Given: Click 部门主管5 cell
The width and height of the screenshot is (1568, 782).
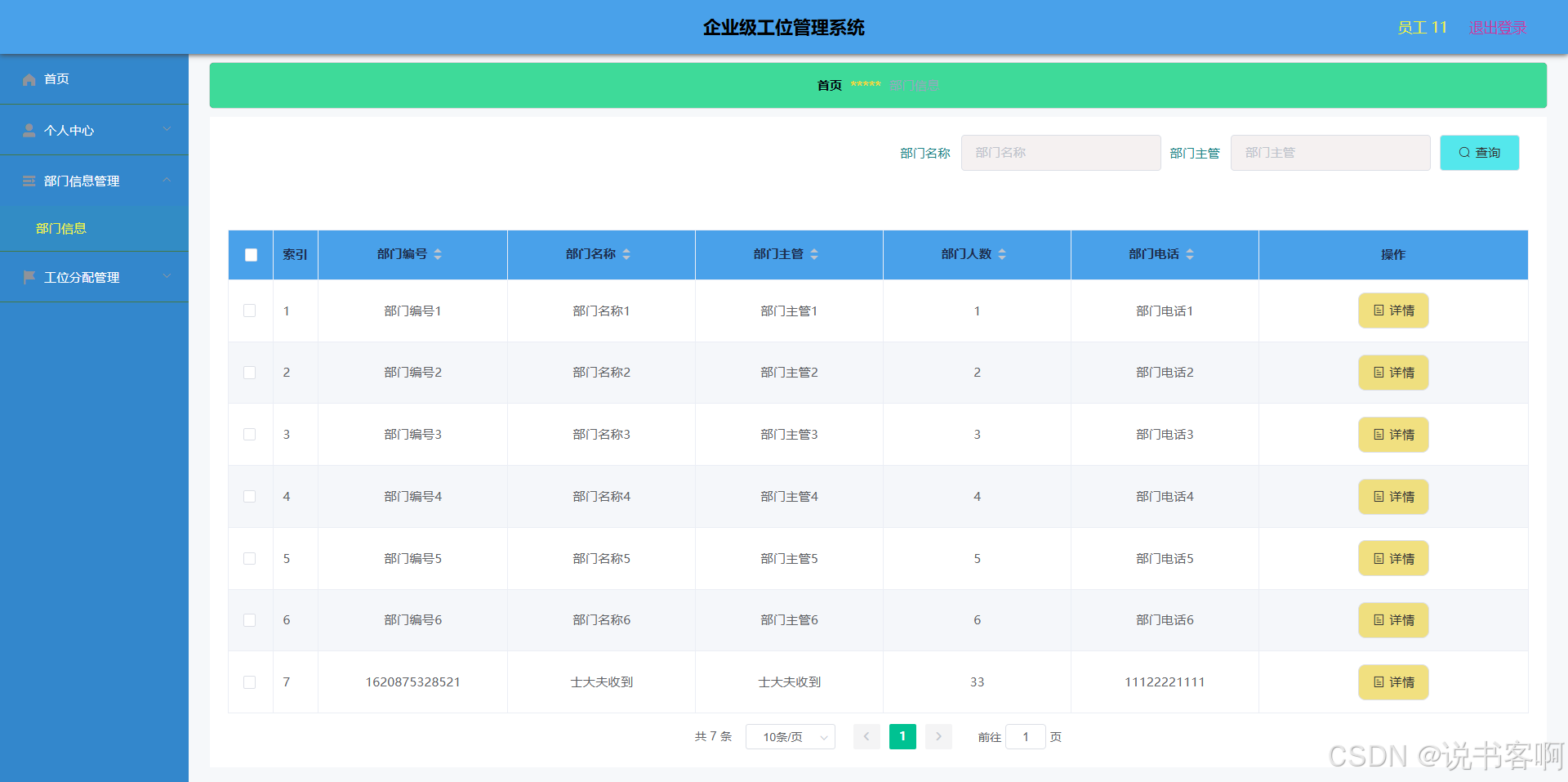Looking at the screenshot, I should pyautogui.click(x=789, y=559).
